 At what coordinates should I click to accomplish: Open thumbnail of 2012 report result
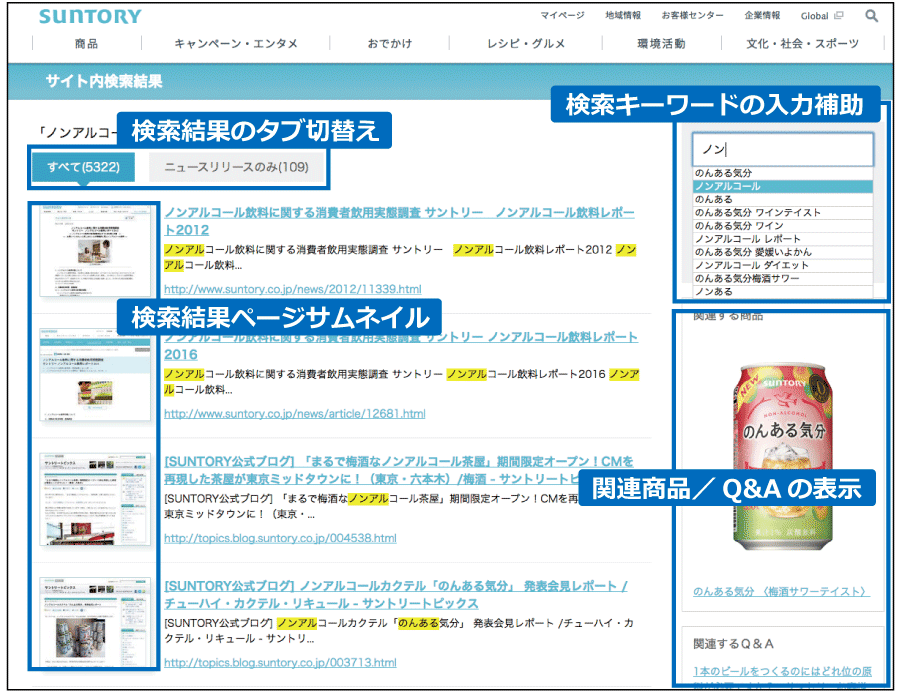pyautogui.click(x=95, y=250)
